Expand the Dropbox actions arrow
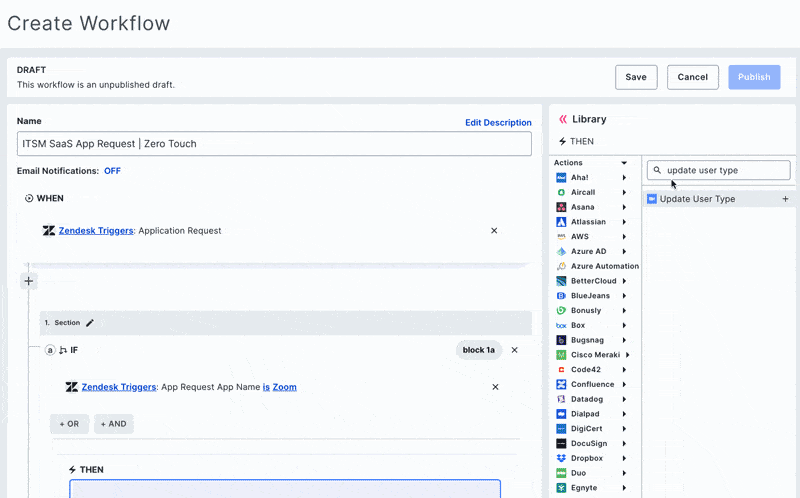Screen dimensions: 800x498 tap(624, 459)
